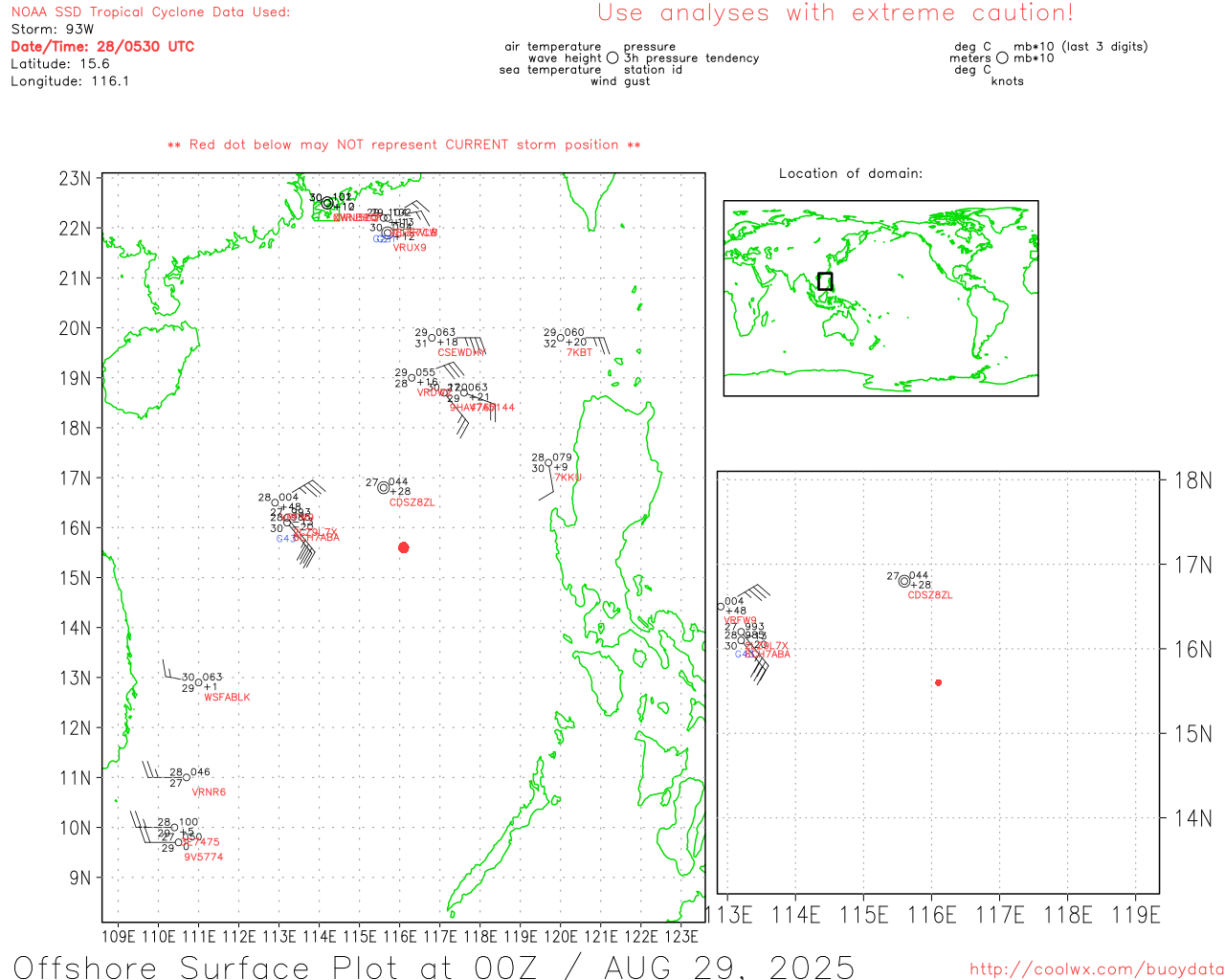The height and width of the screenshot is (980, 1225).
Task: Click the 'air temperature' legend label
Action: click(x=553, y=47)
